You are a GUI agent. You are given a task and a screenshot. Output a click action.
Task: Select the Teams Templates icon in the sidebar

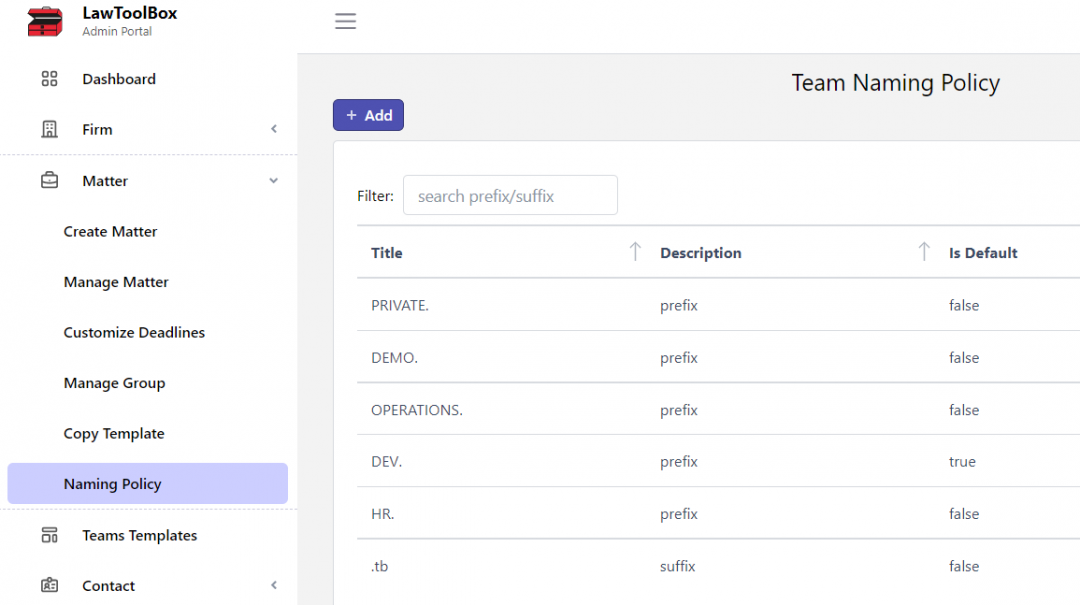(49, 535)
